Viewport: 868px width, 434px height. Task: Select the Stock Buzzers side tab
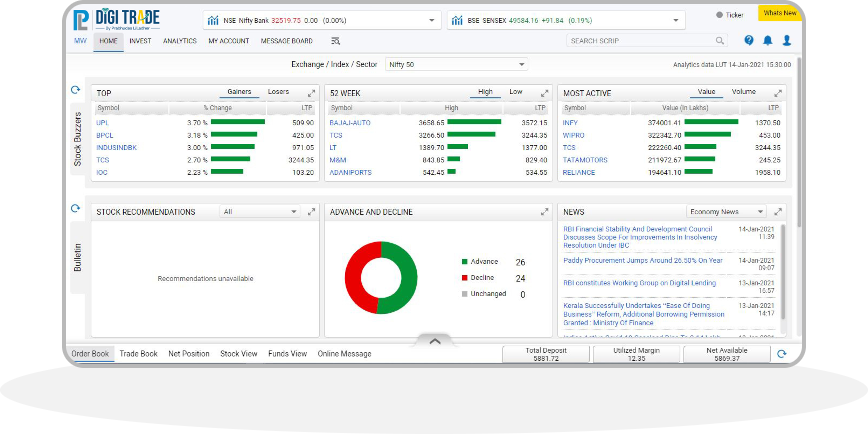[x=78, y=139]
